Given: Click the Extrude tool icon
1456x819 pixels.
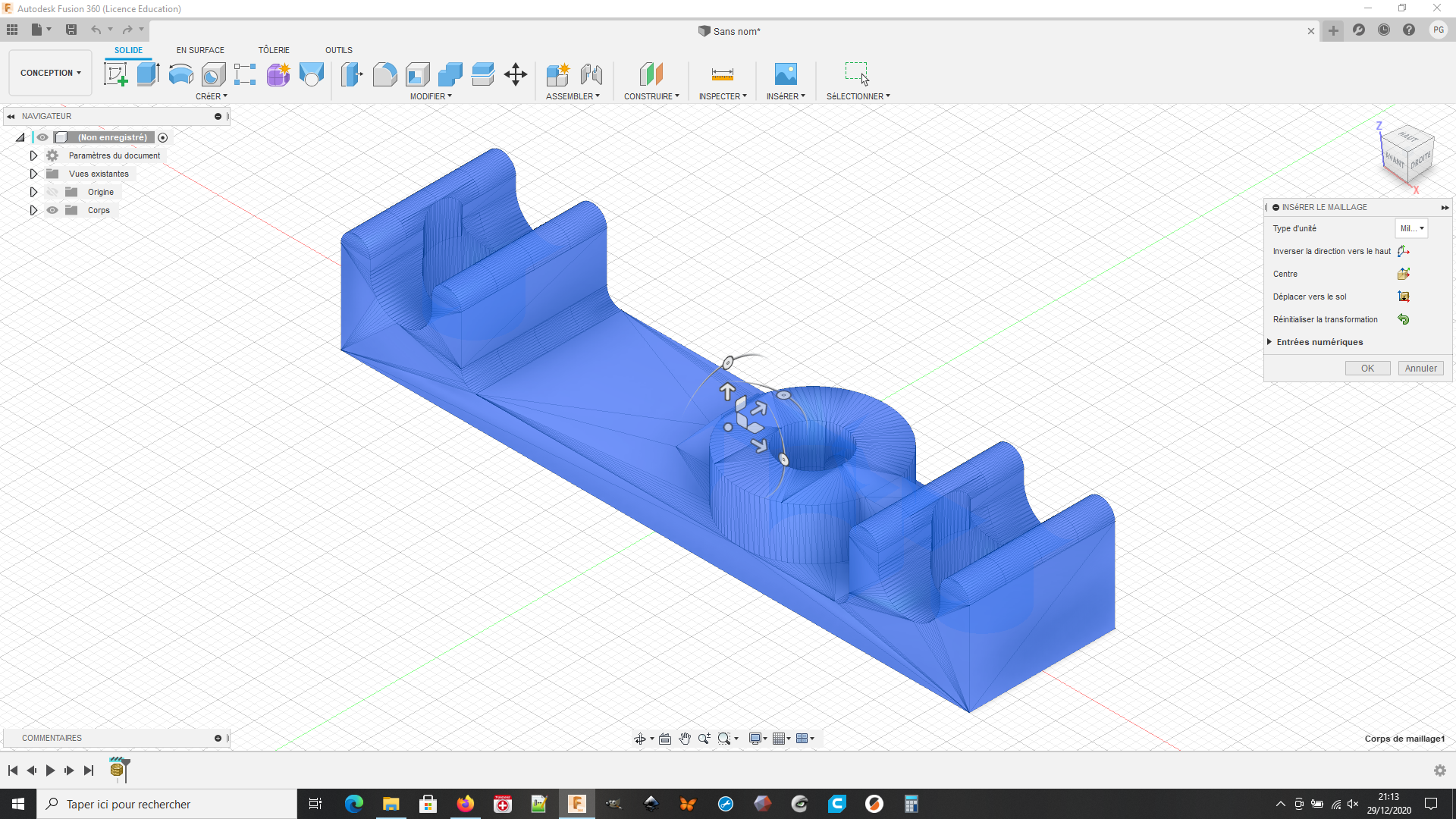Looking at the screenshot, I should pyautogui.click(x=148, y=74).
